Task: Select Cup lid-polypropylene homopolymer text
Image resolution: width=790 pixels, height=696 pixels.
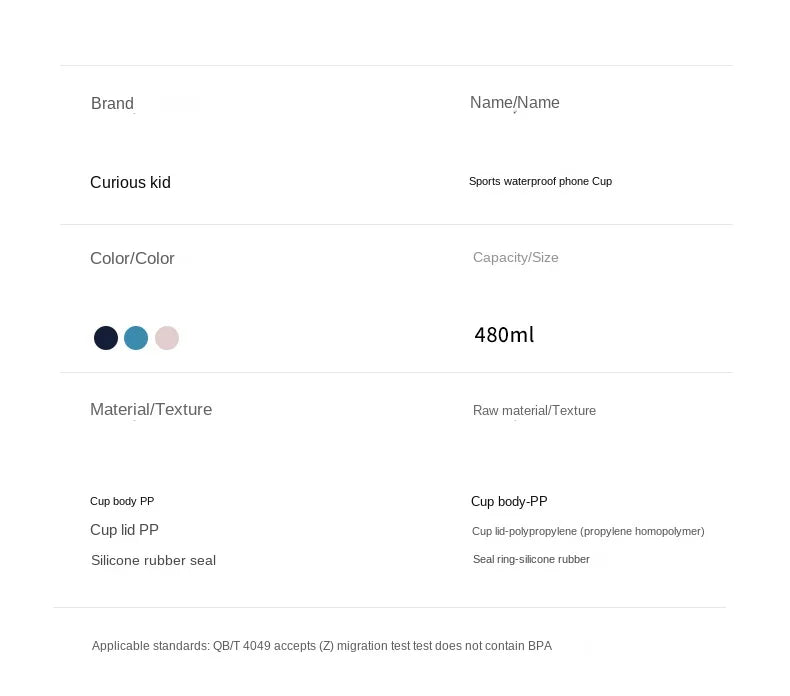Action: click(x=588, y=531)
